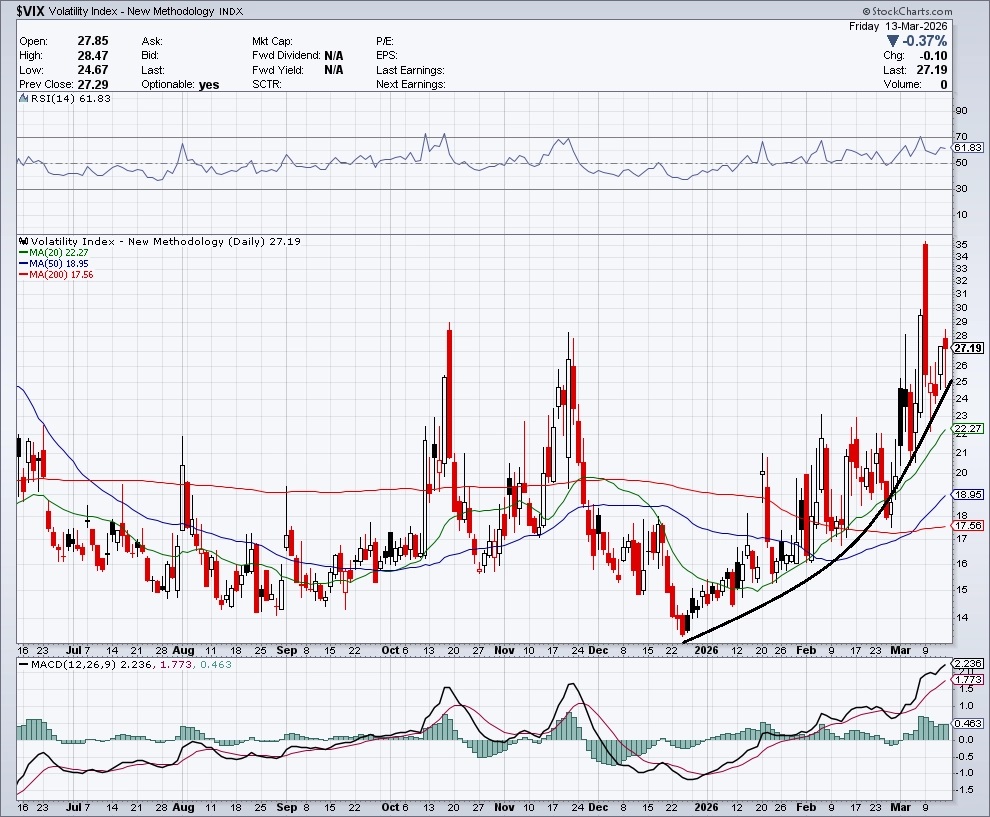Select the RSI(14) 61.83 indicator label
Image resolution: width=990 pixels, height=817 pixels.
tap(56, 98)
